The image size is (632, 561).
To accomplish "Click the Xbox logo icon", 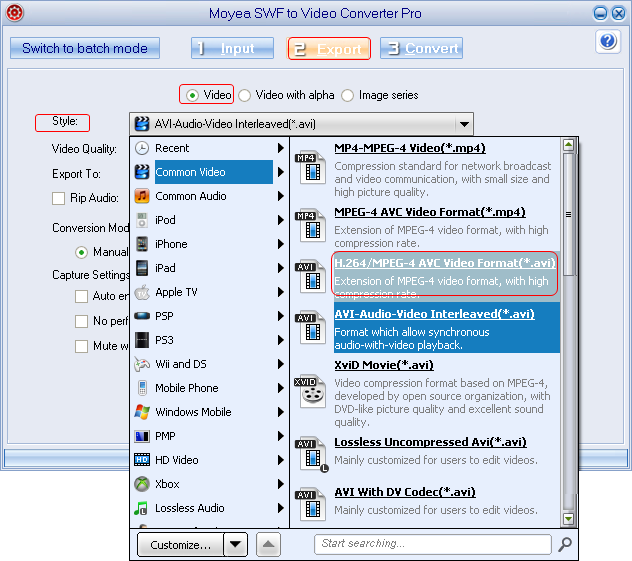I will (142, 484).
